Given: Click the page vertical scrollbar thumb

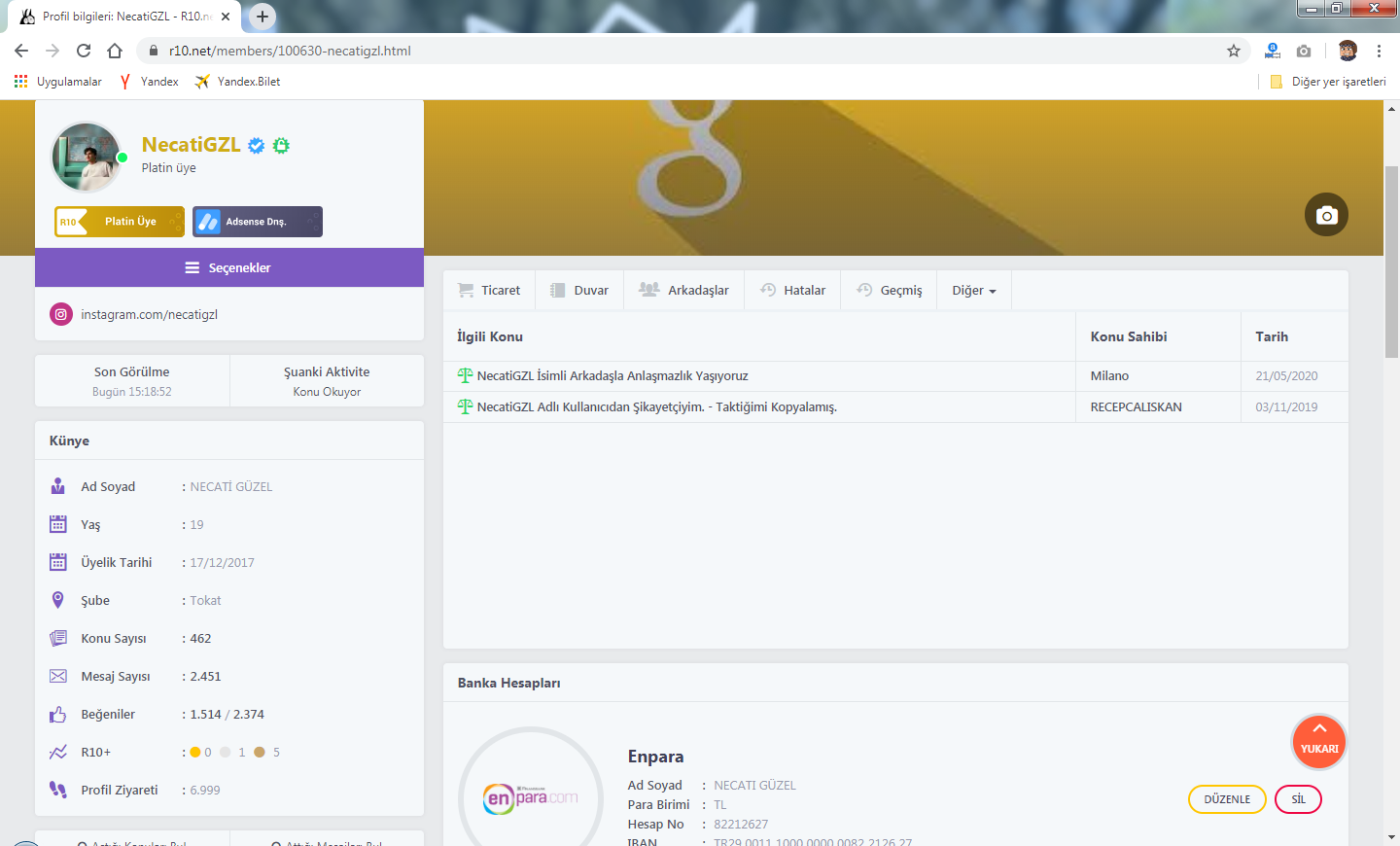Looking at the screenshot, I should coord(1391,262).
